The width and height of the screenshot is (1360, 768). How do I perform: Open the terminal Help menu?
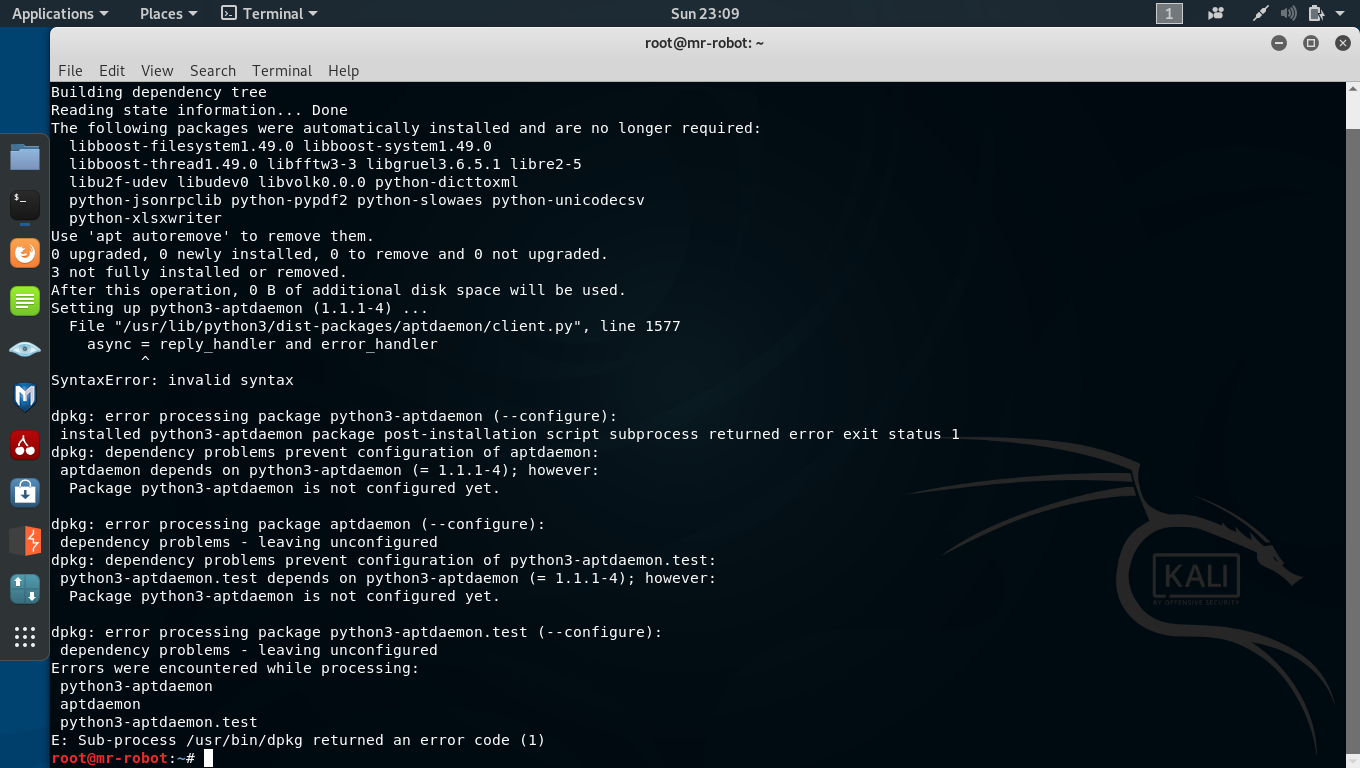pyautogui.click(x=343, y=71)
